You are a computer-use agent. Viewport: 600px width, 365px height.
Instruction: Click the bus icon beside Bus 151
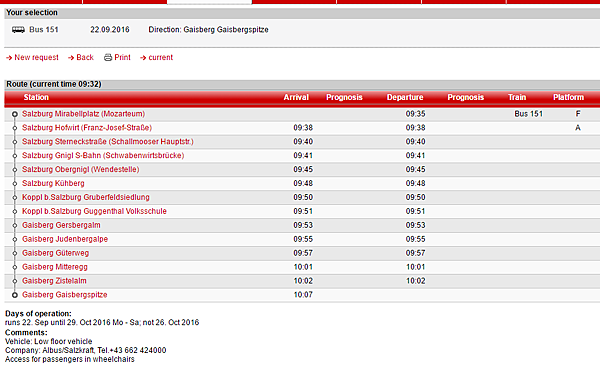point(18,30)
